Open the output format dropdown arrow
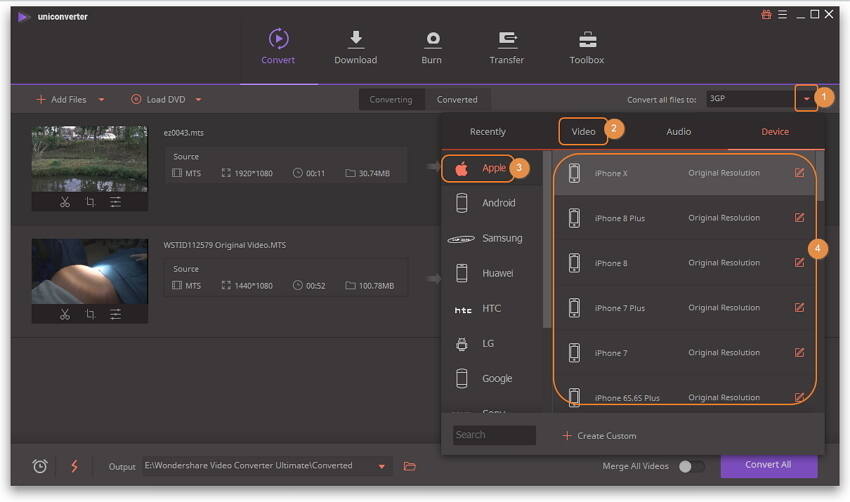The height and width of the screenshot is (502, 850). [x=806, y=99]
